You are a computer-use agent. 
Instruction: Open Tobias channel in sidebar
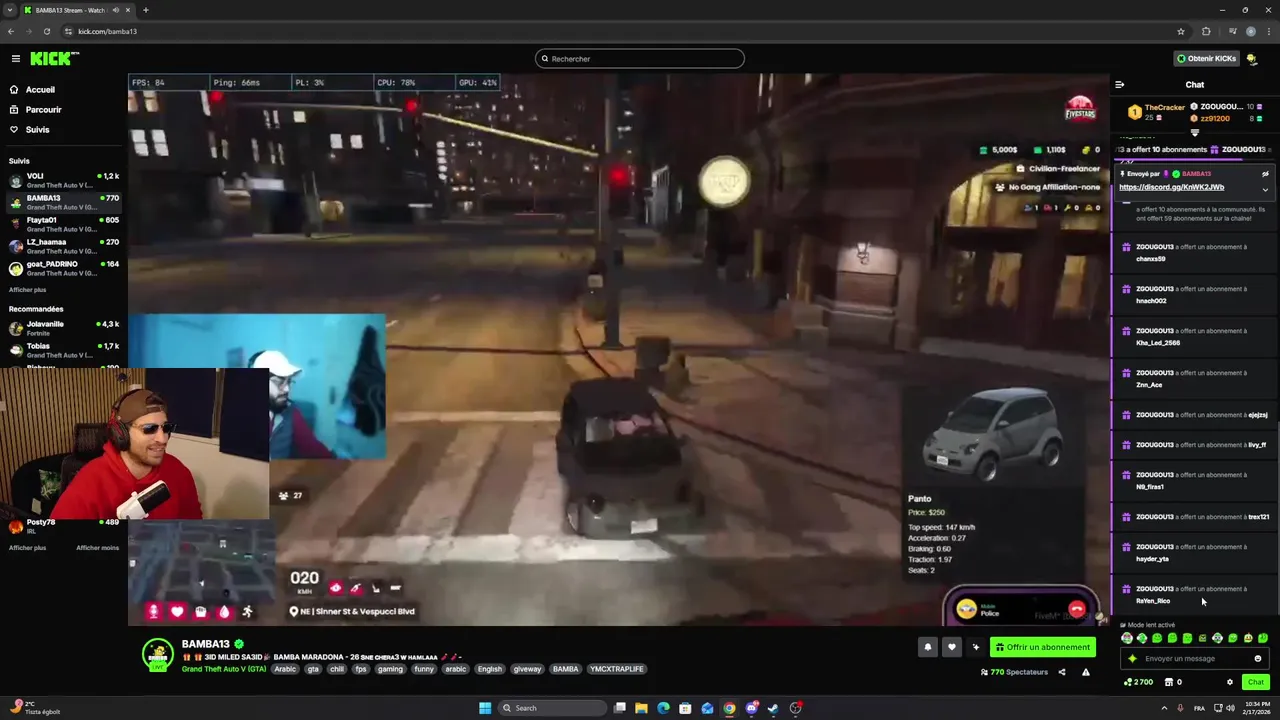click(64, 351)
